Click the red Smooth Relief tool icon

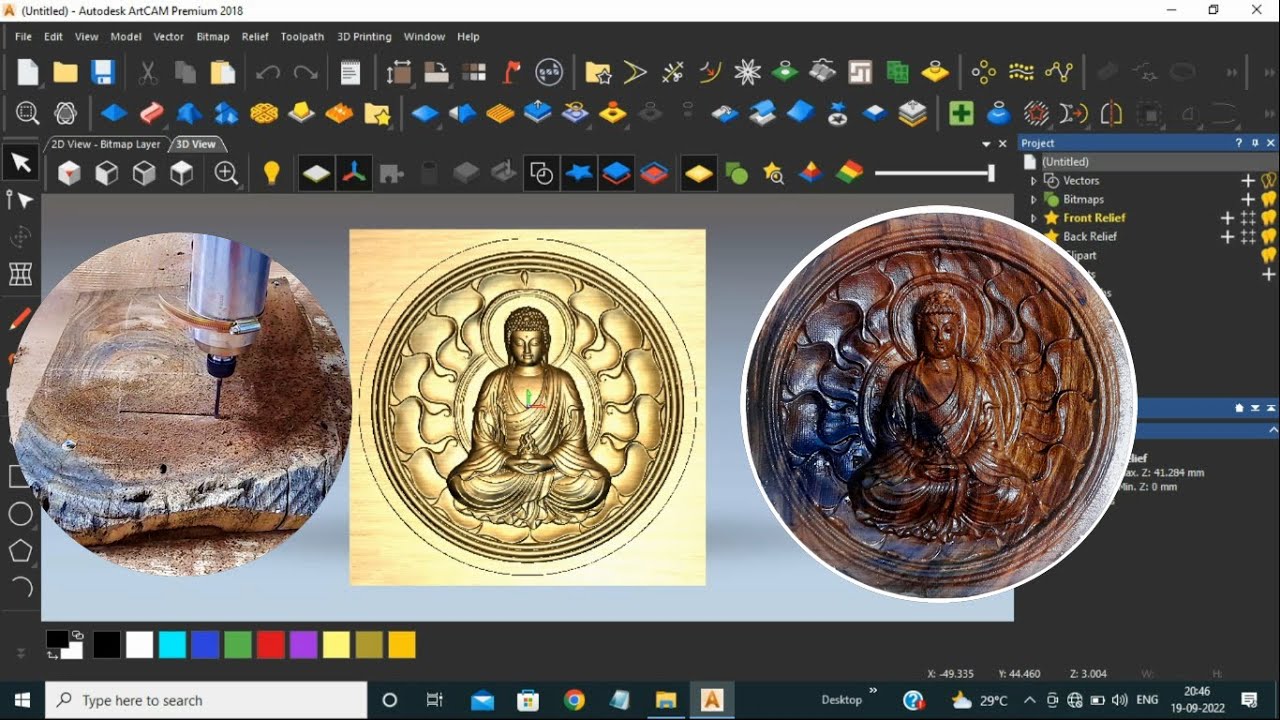(151, 113)
